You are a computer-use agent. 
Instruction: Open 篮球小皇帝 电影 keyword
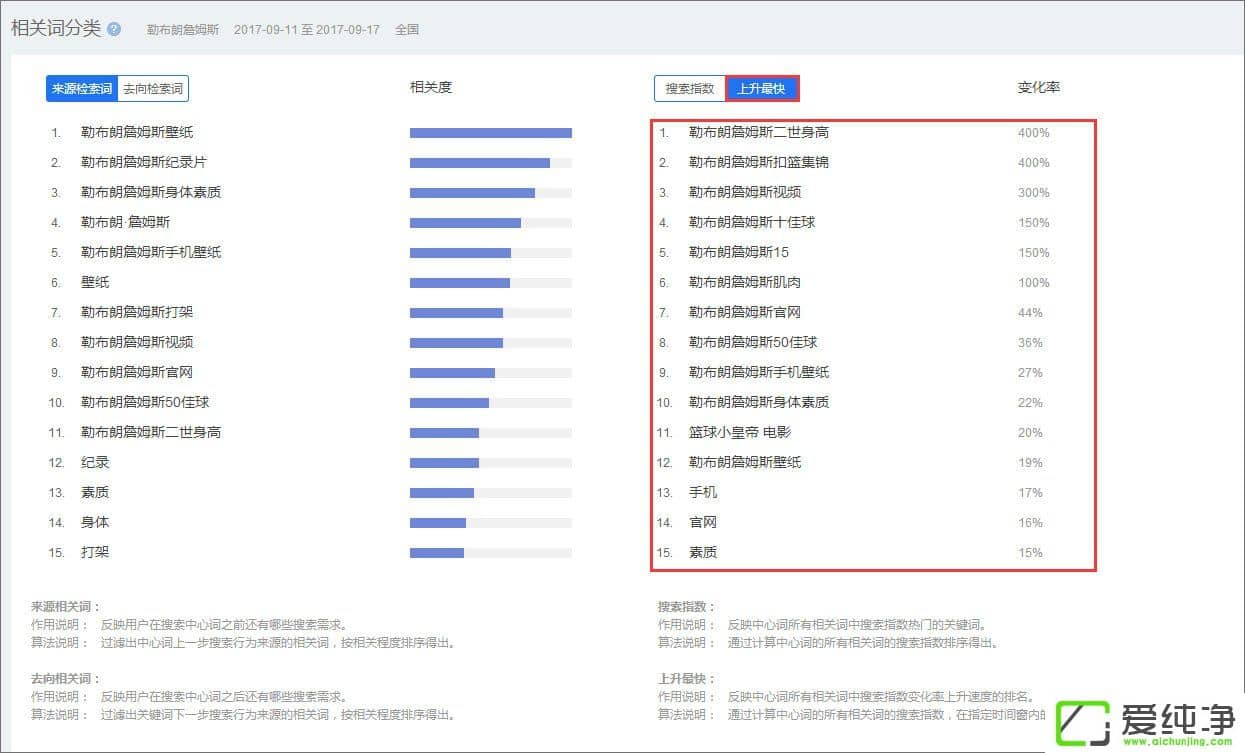point(740,432)
